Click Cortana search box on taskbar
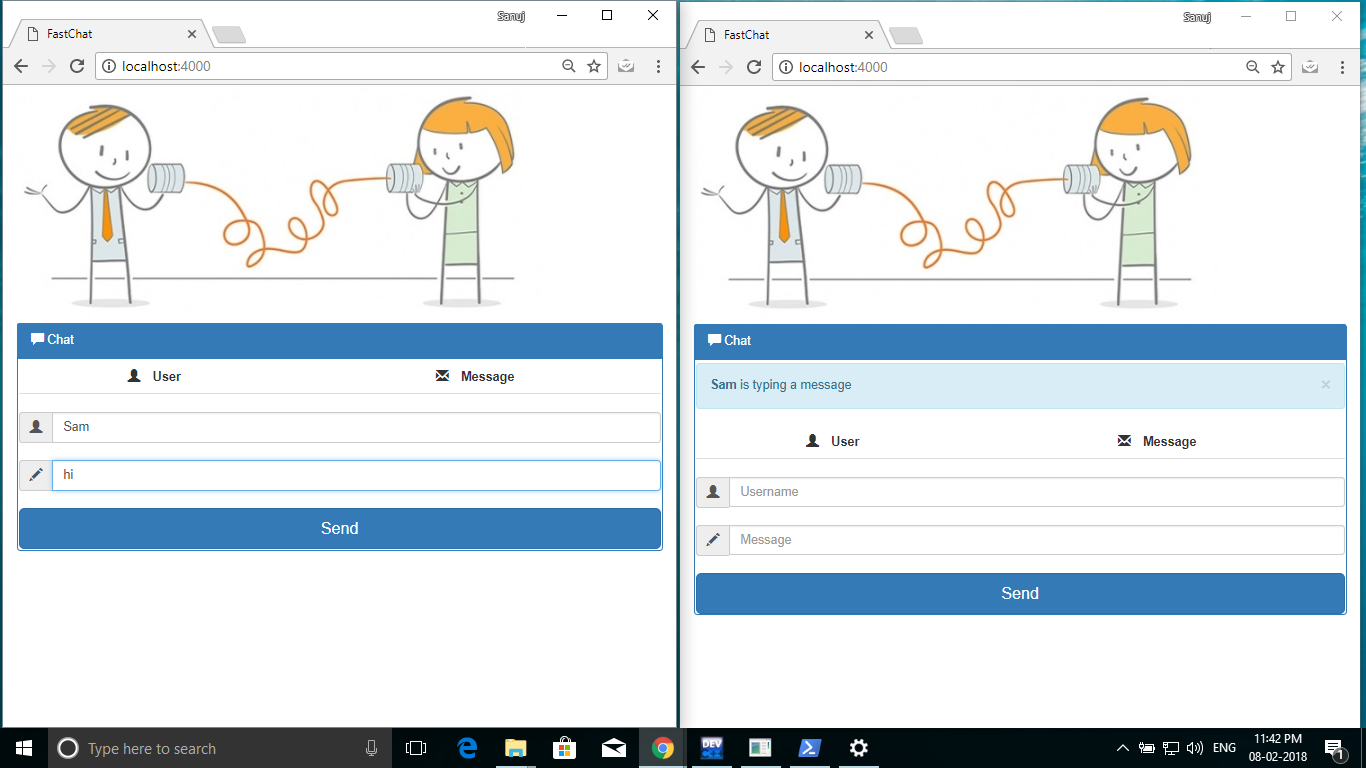 220,748
